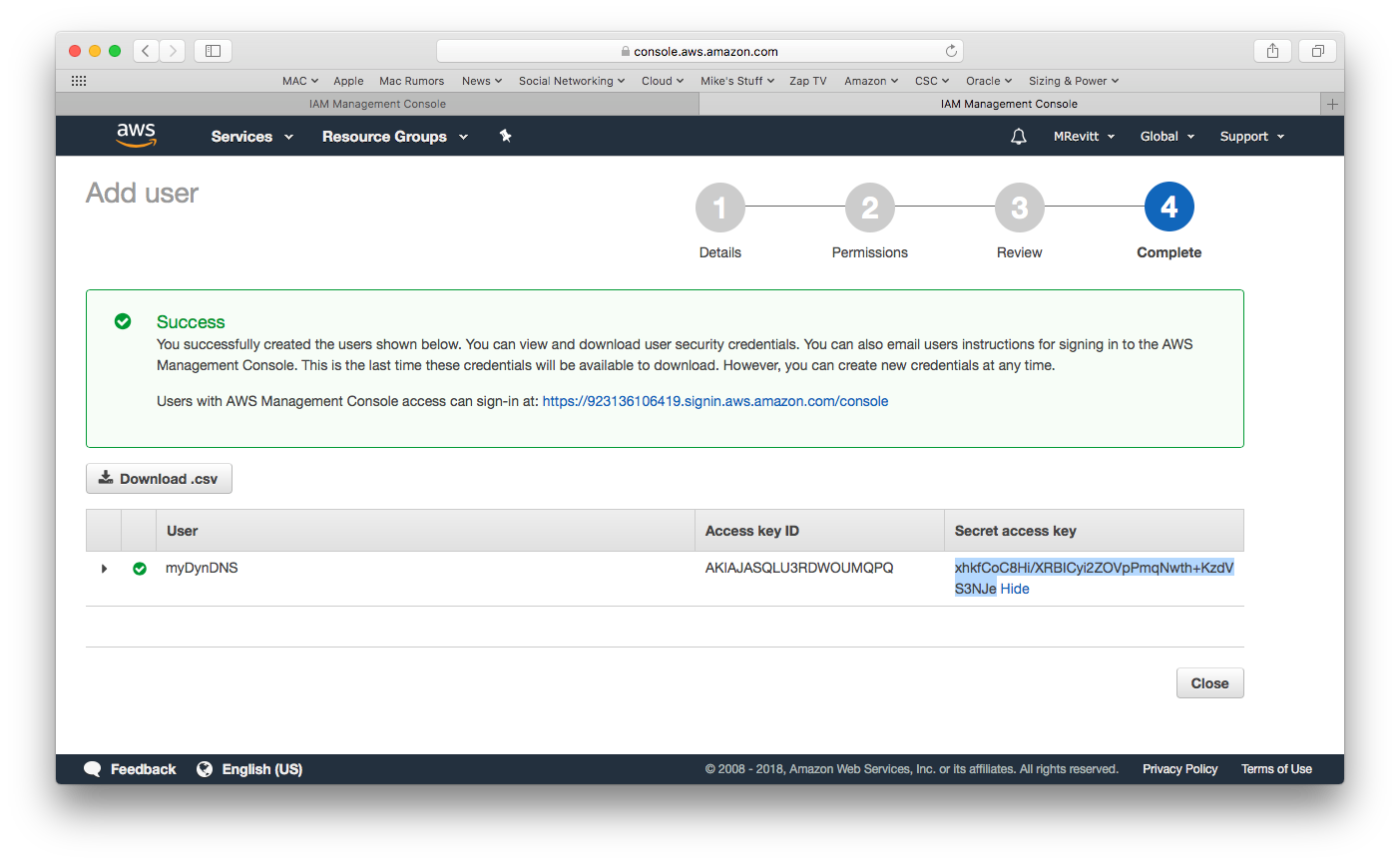1400x864 pixels.
Task: Open the Services dropdown
Action: [x=252, y=137]
